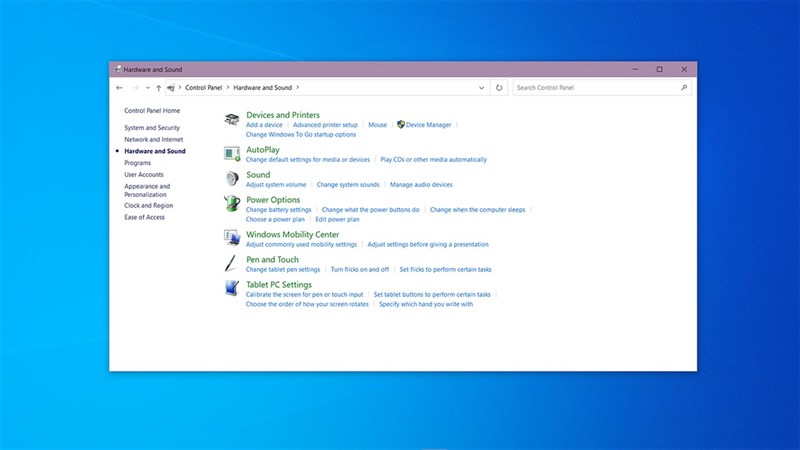Navigate up one level with up arrow
This screenshot has width=800, height=450.
158,88
